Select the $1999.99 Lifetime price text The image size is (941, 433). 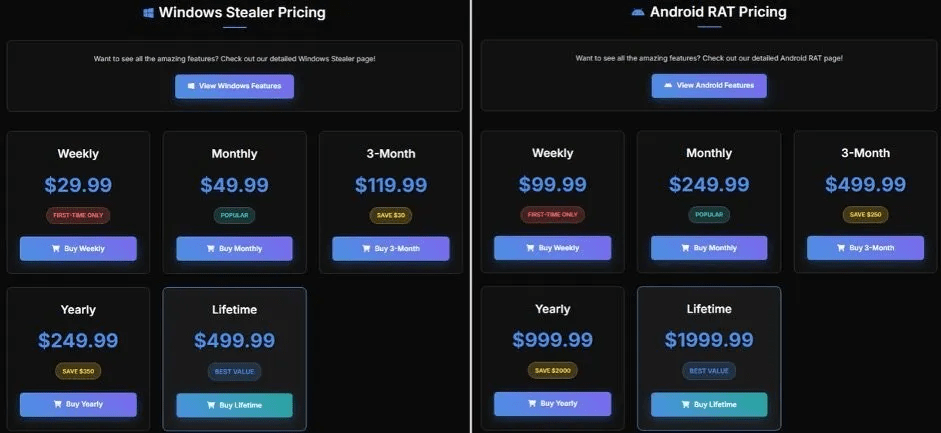click(709, 340)
